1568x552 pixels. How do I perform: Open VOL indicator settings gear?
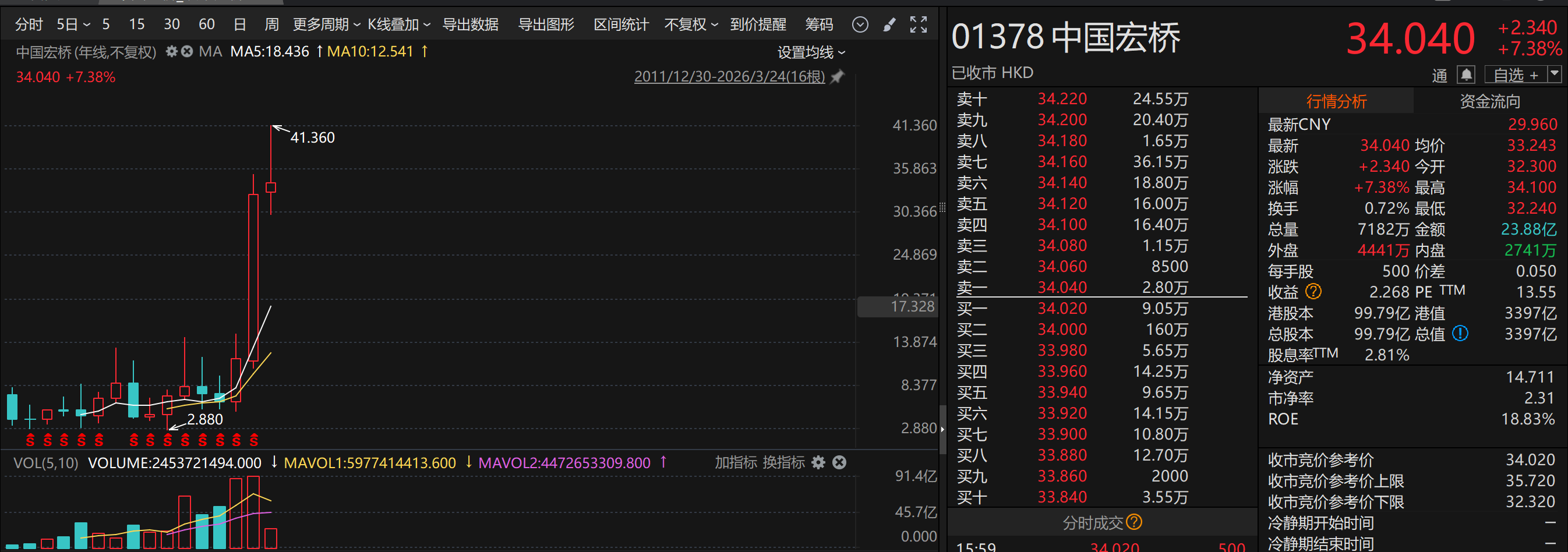(819, 462)
